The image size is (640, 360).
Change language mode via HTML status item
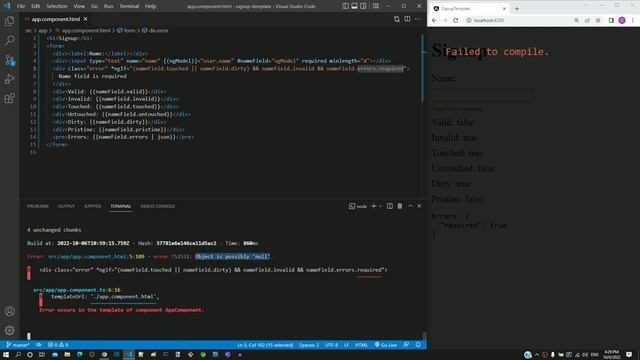coord(361,345)
